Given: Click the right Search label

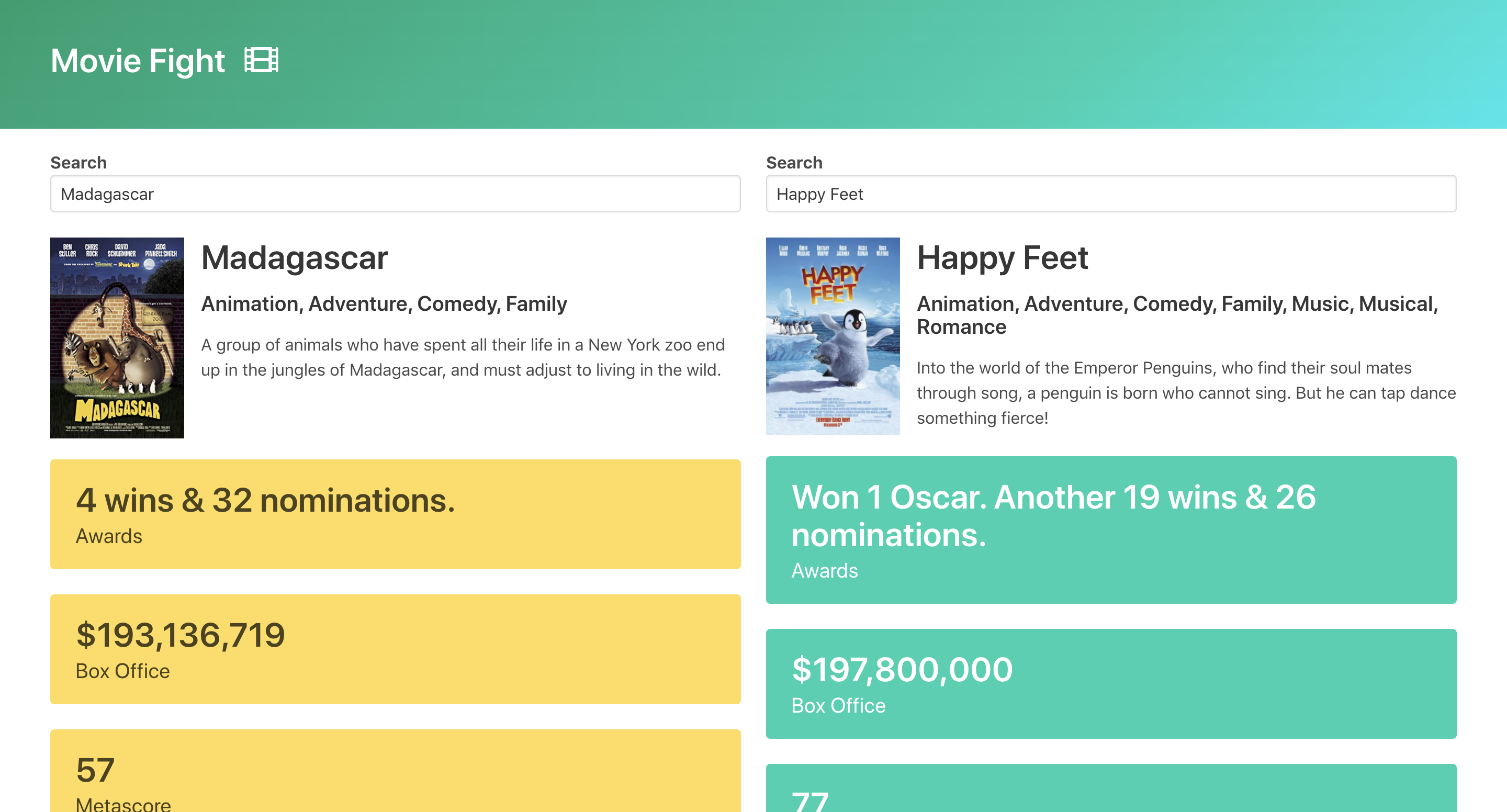Looking at the screenshot, I should [794, 162].
